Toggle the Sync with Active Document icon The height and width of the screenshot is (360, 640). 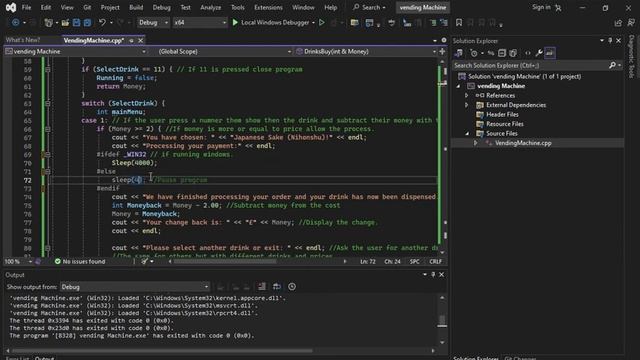[x=491, y=53]
